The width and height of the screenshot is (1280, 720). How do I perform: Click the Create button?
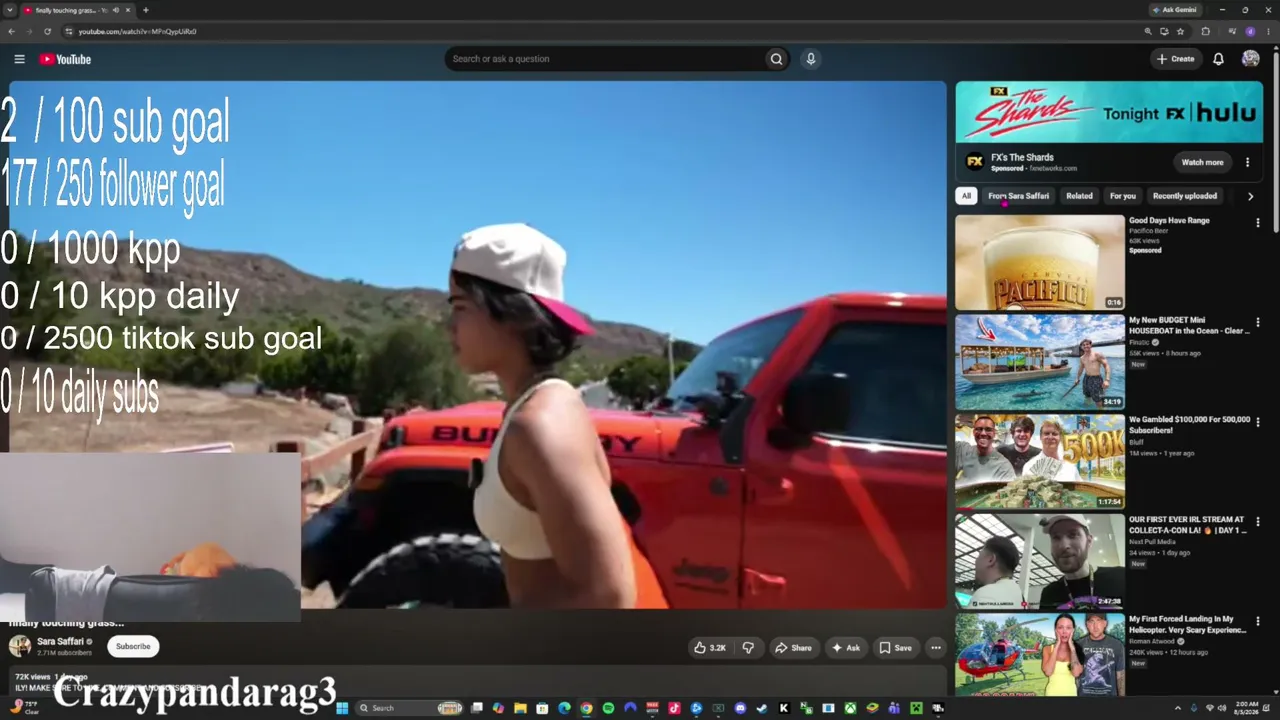[1176, 59]
